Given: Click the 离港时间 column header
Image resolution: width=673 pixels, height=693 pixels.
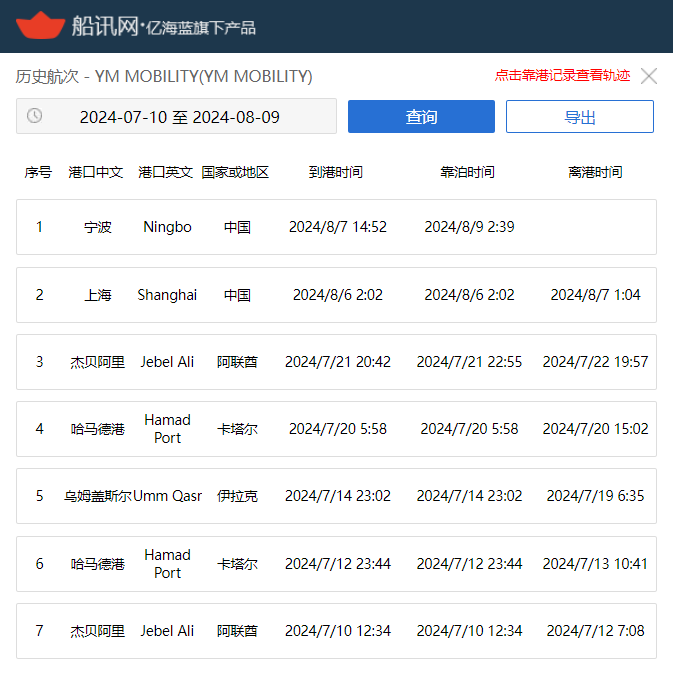Looking at the screenshot, I should [595, 172].
